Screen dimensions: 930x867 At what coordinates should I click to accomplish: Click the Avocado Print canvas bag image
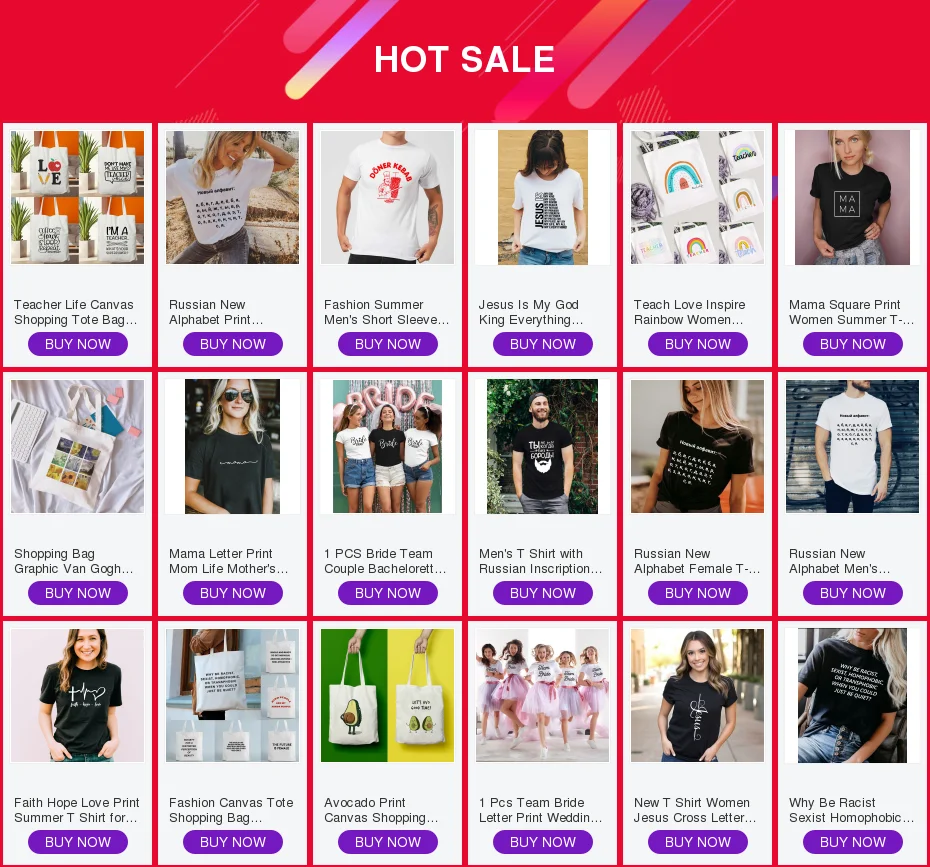click(387, 696)
